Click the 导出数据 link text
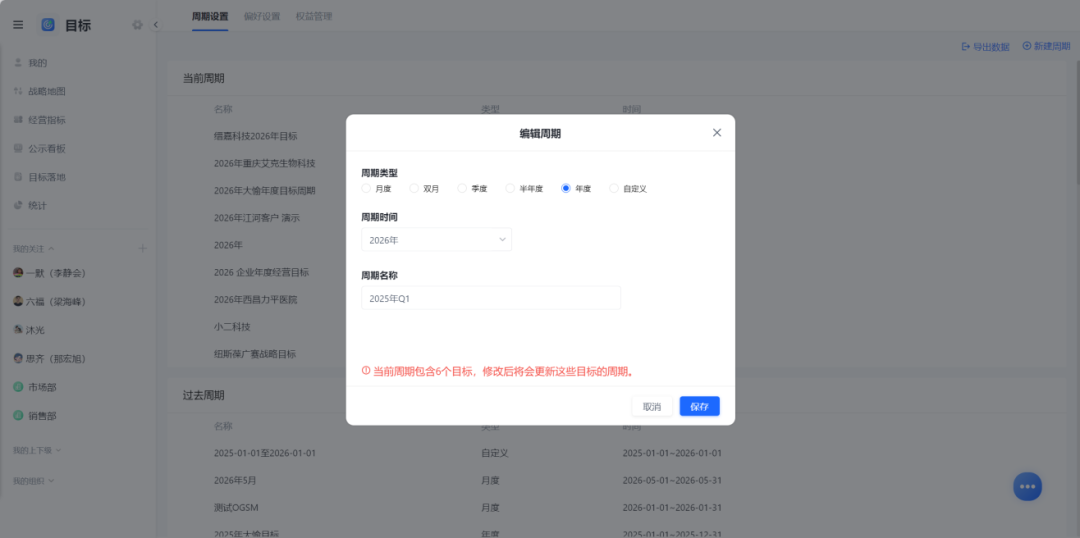Viewport: 1080px width, 538px height. click(x=991, y=47)
